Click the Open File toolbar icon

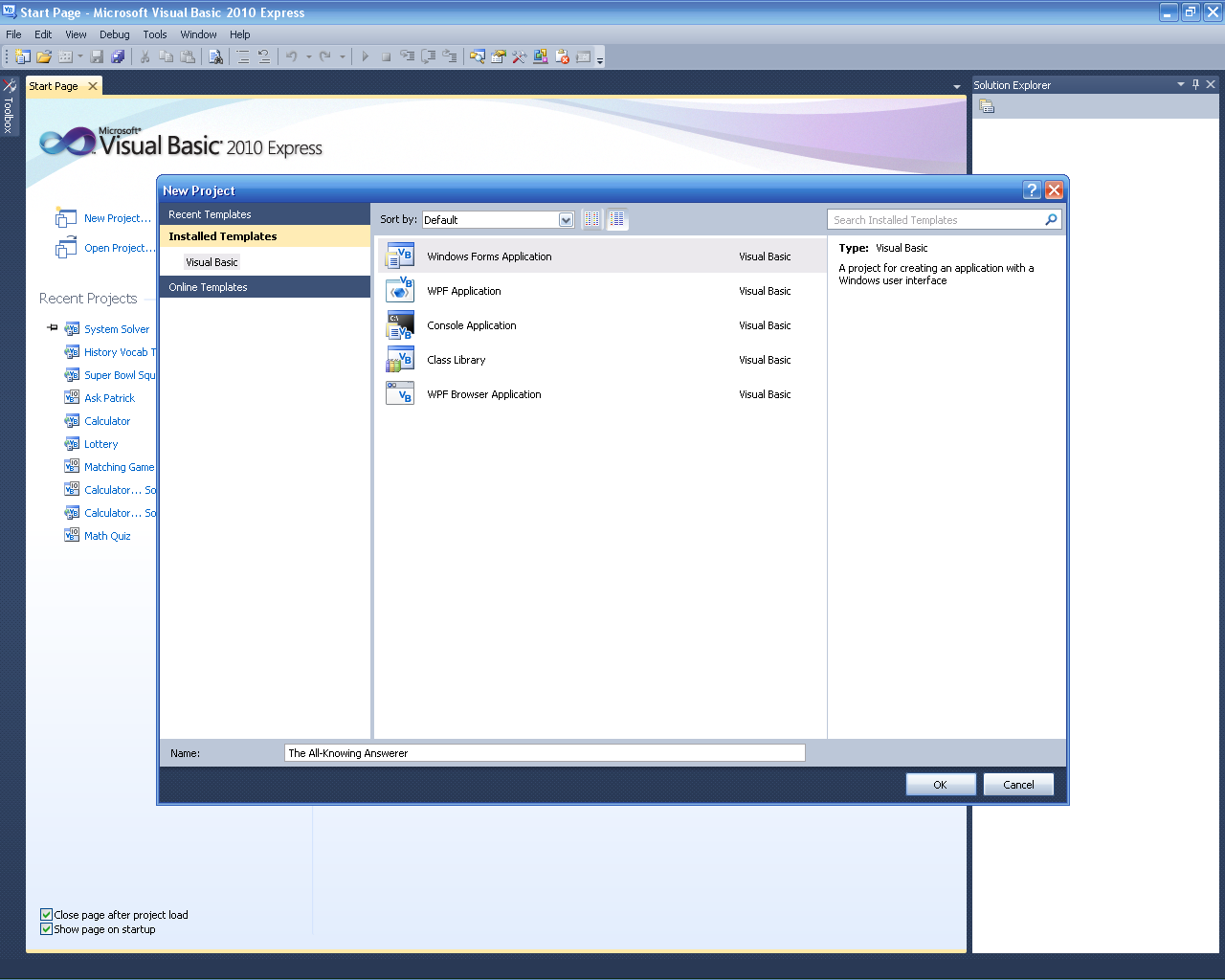(44, 56)
